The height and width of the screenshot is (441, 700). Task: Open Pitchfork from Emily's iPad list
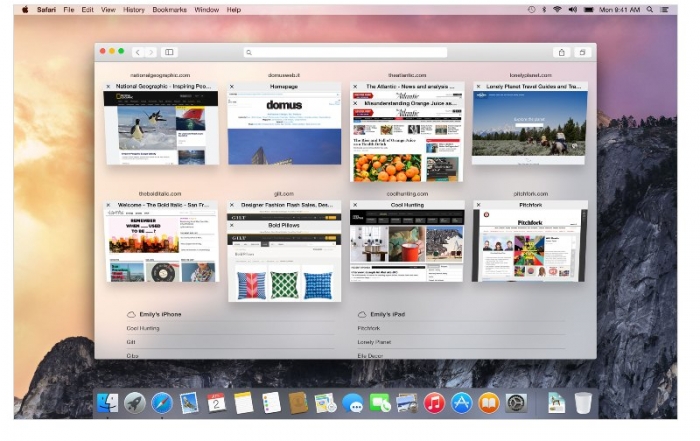(x=369, y=328)
